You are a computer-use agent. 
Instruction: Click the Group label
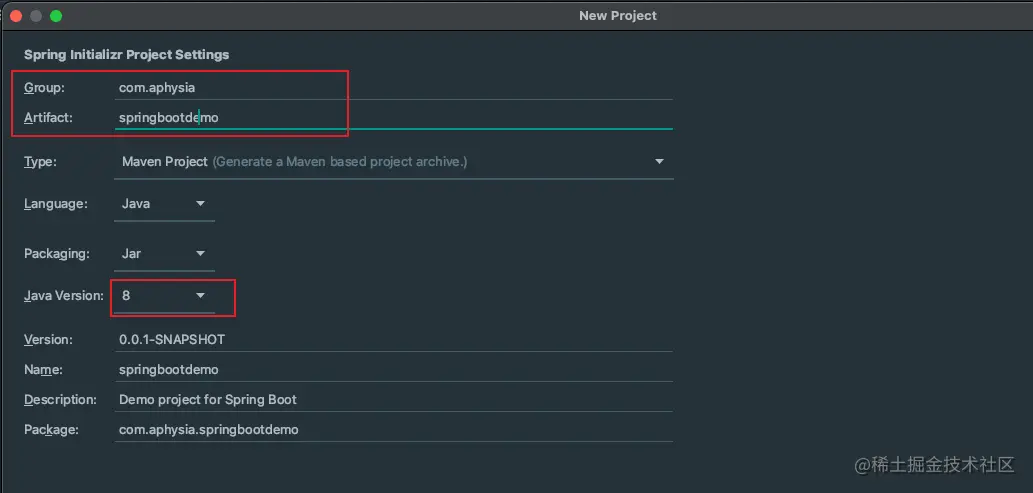coord(44,87)
